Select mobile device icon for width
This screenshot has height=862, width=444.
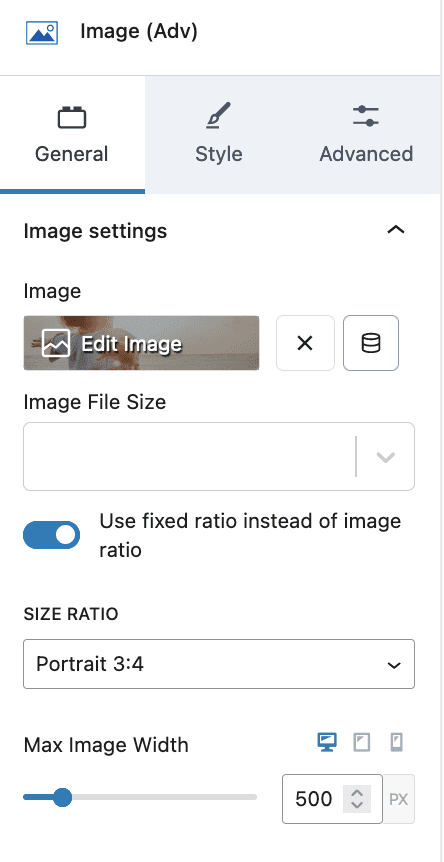pos(396,743)
